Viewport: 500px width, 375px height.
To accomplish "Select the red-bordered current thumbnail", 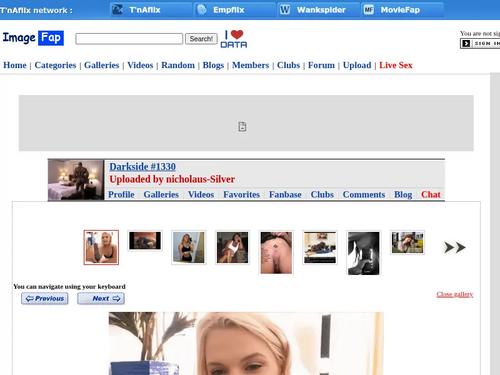I will 101,247.
